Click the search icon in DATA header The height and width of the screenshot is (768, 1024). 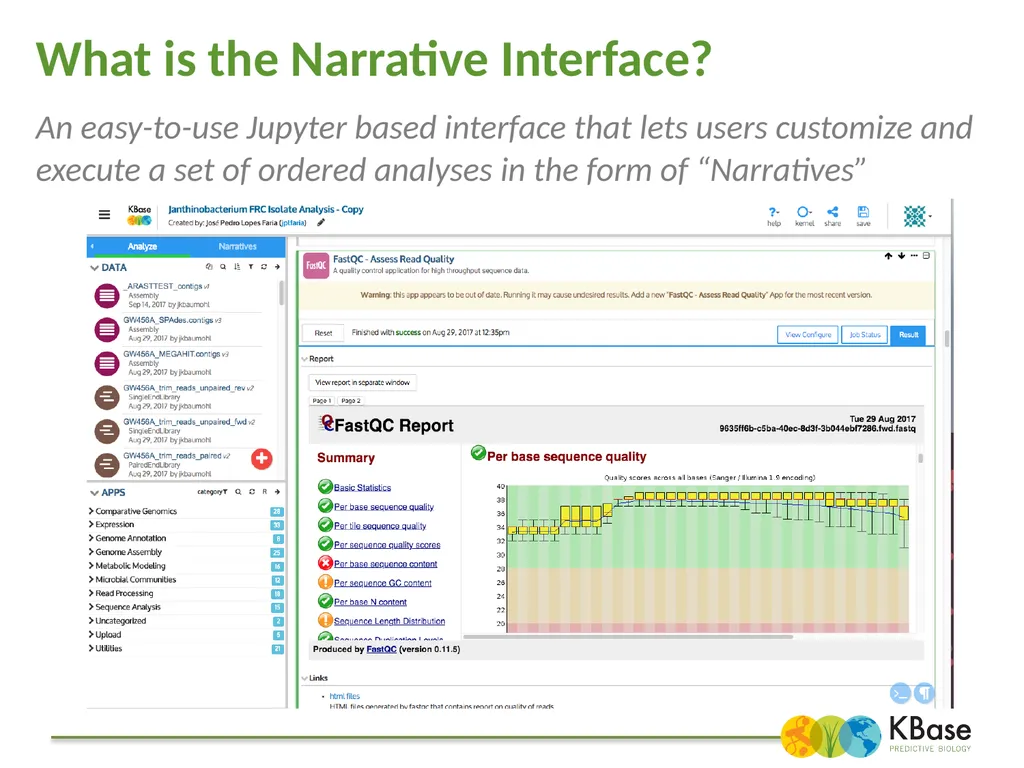223,267
